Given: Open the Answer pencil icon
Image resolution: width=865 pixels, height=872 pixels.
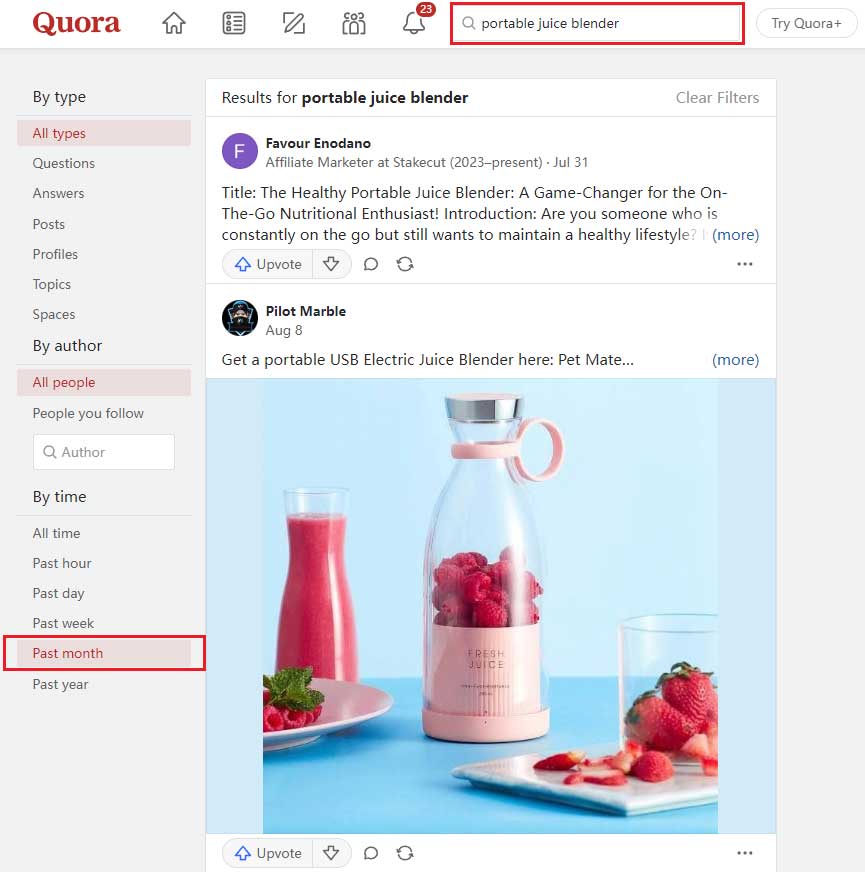Looking at the screenshot, I should [x=294, y=23].
